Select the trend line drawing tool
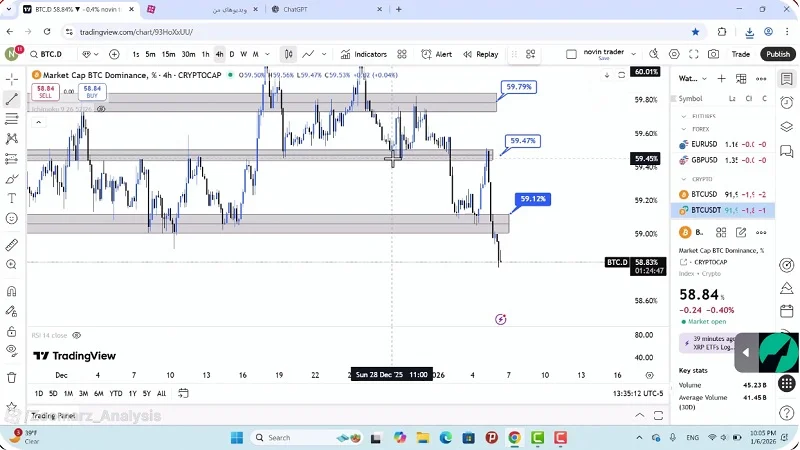Screen dimensions: 800x450 point(12,99)
